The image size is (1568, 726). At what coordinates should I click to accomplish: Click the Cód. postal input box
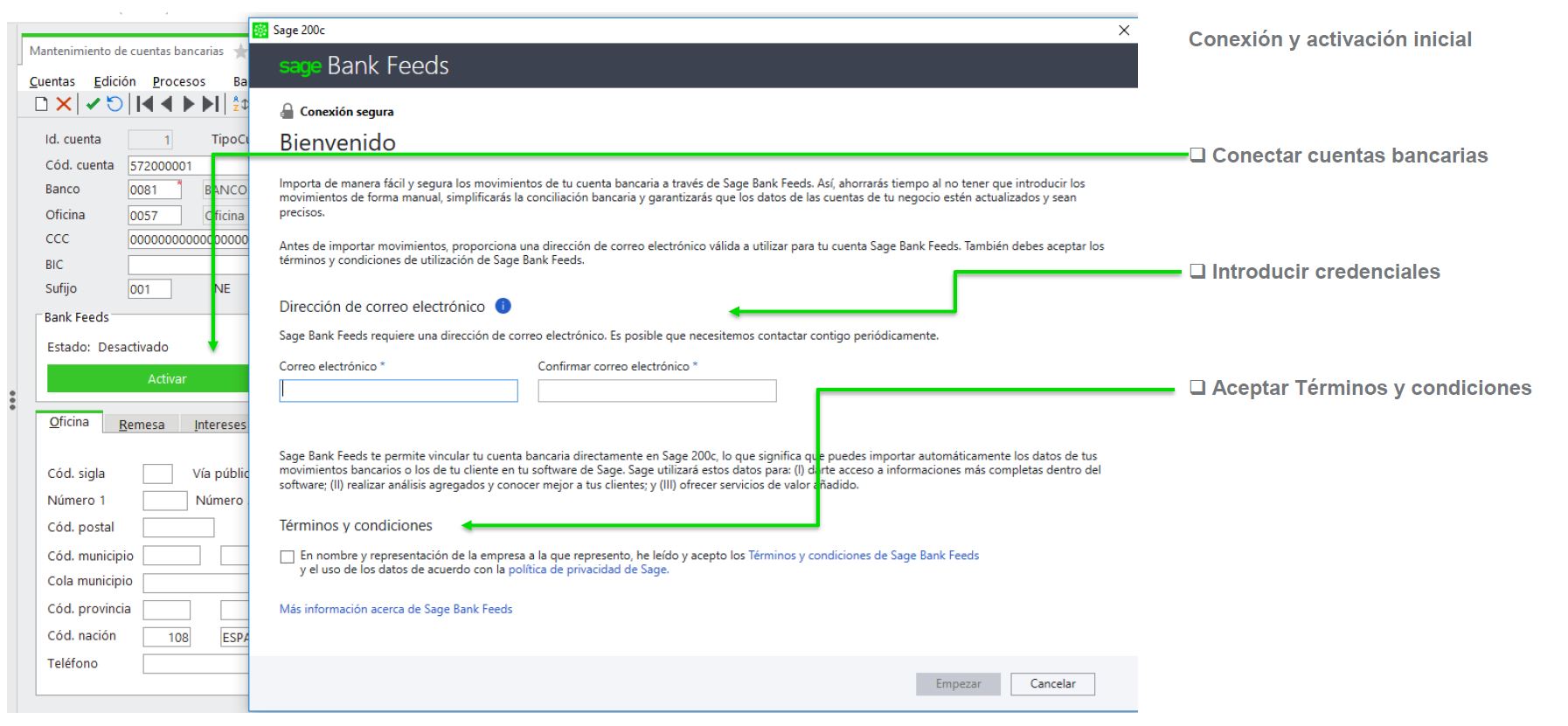coord(178,528)
